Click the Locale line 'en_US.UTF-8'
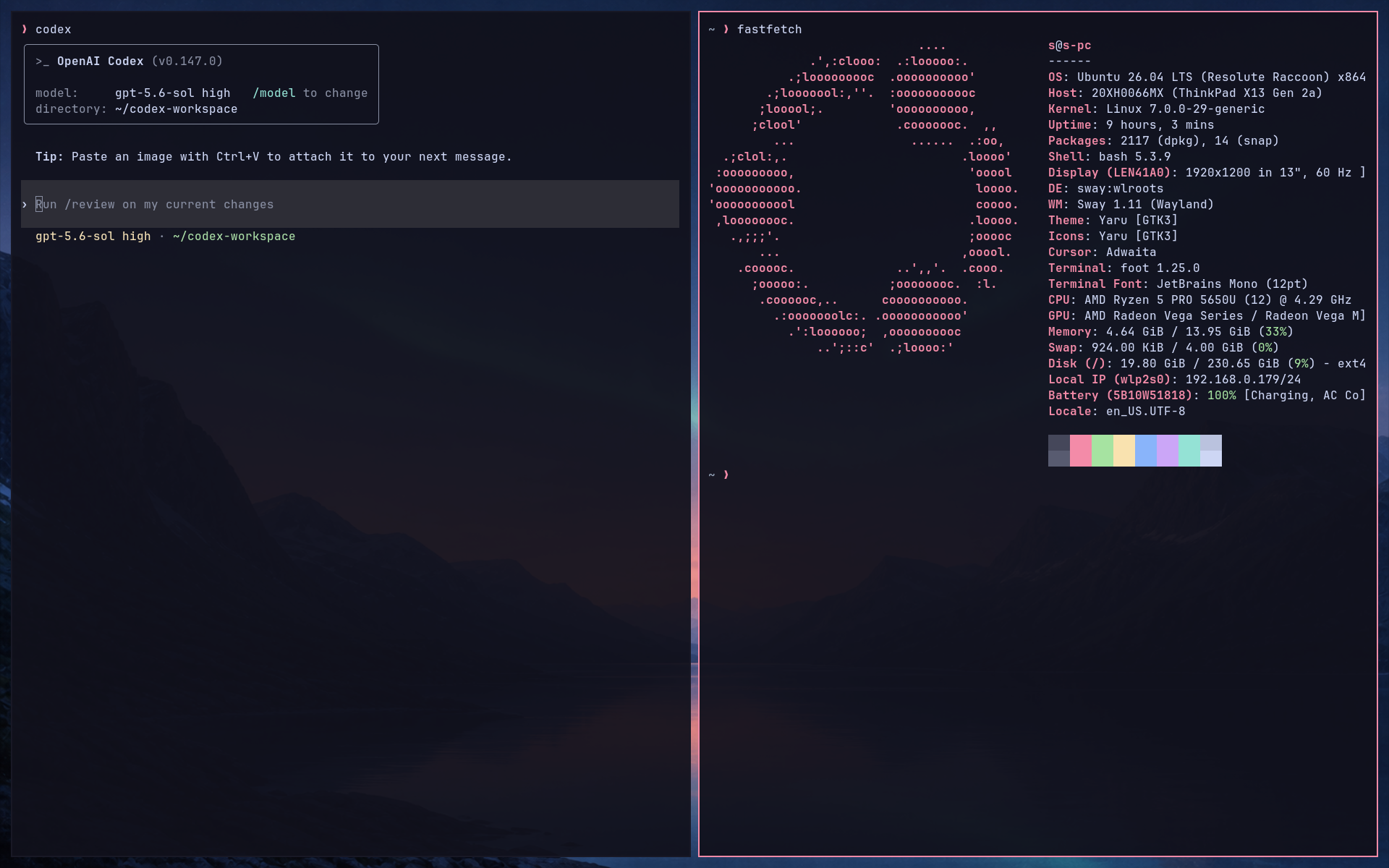The image size is (1389, 868). tap(1117, 412)
